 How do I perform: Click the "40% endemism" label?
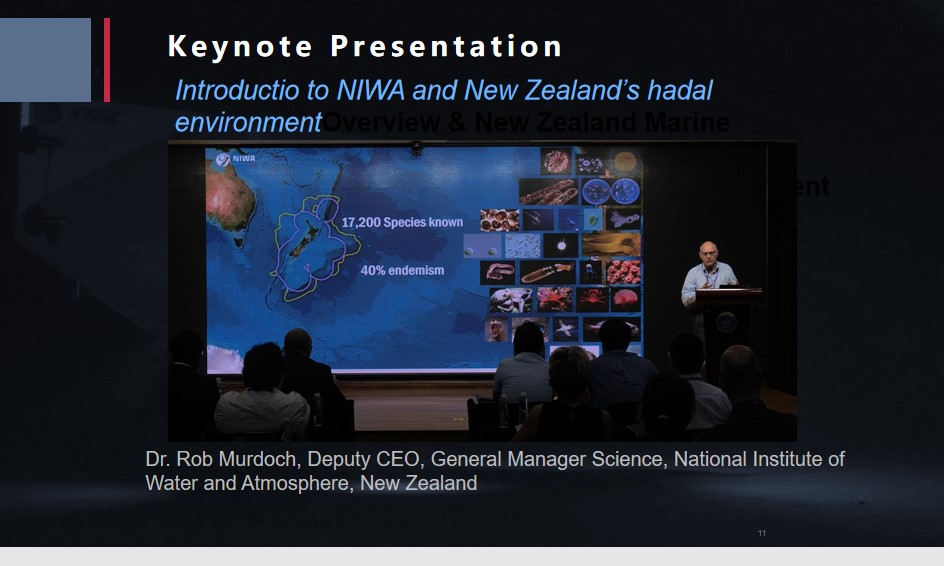click(x=402, y=270)
